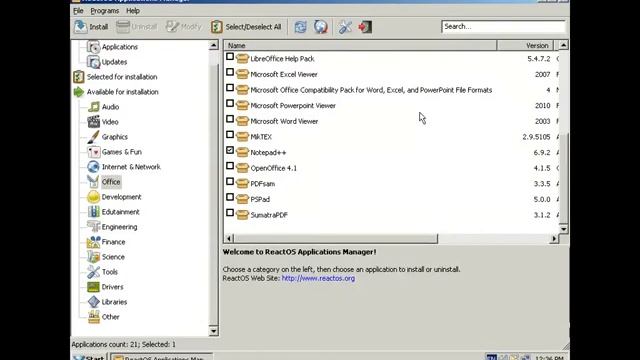640x360 pixels.
Task: Click the Edutainment category icon
Action: click(x=94, y=212)
